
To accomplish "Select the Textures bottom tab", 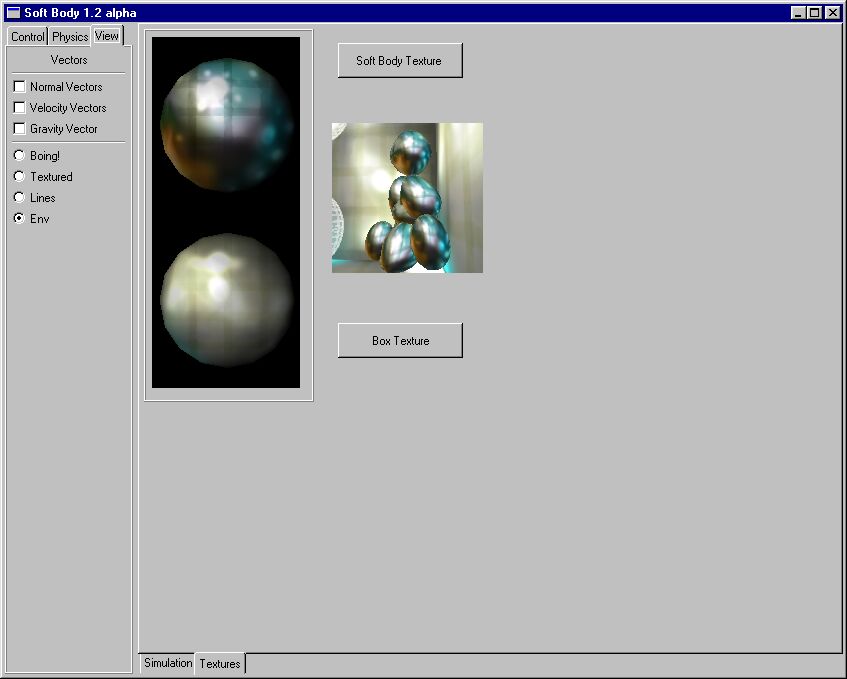I will coord(219,664).
